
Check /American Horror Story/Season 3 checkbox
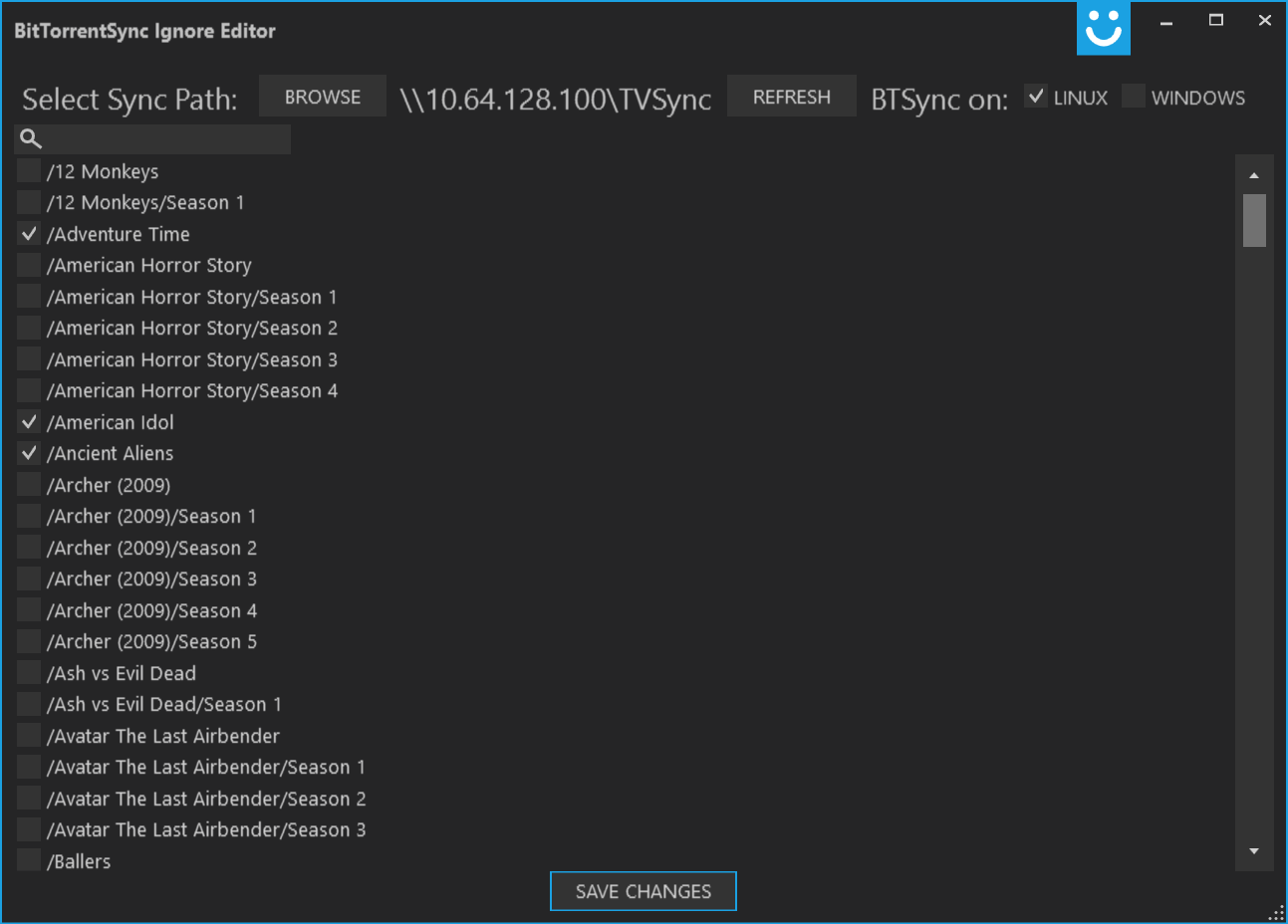point(29,359)
